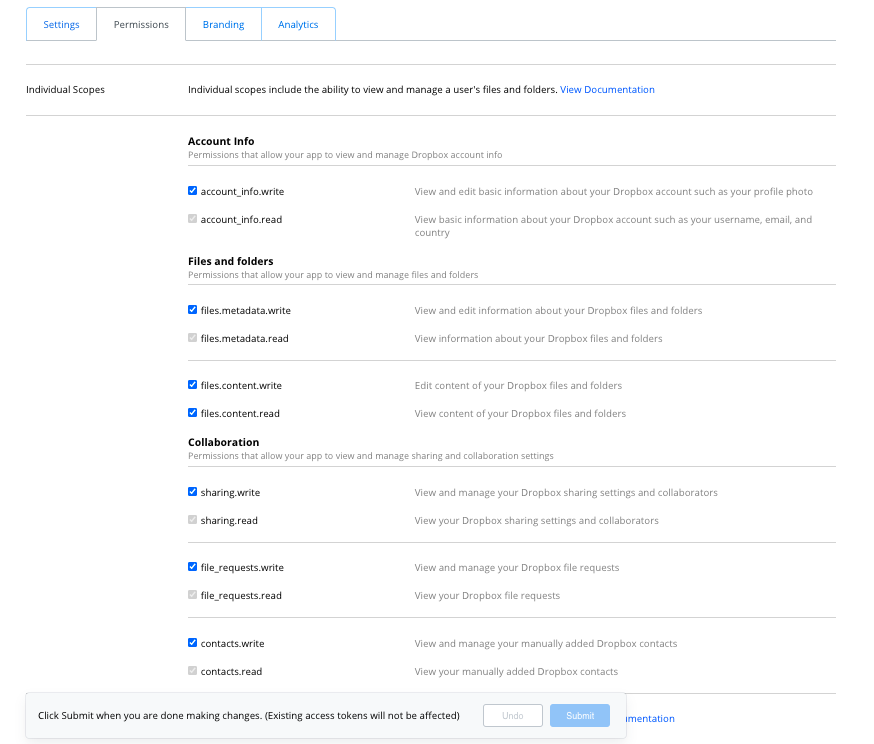874x744 pixels.
Task: Uncheck the files.content.write permission
Action: pos(192,384)
